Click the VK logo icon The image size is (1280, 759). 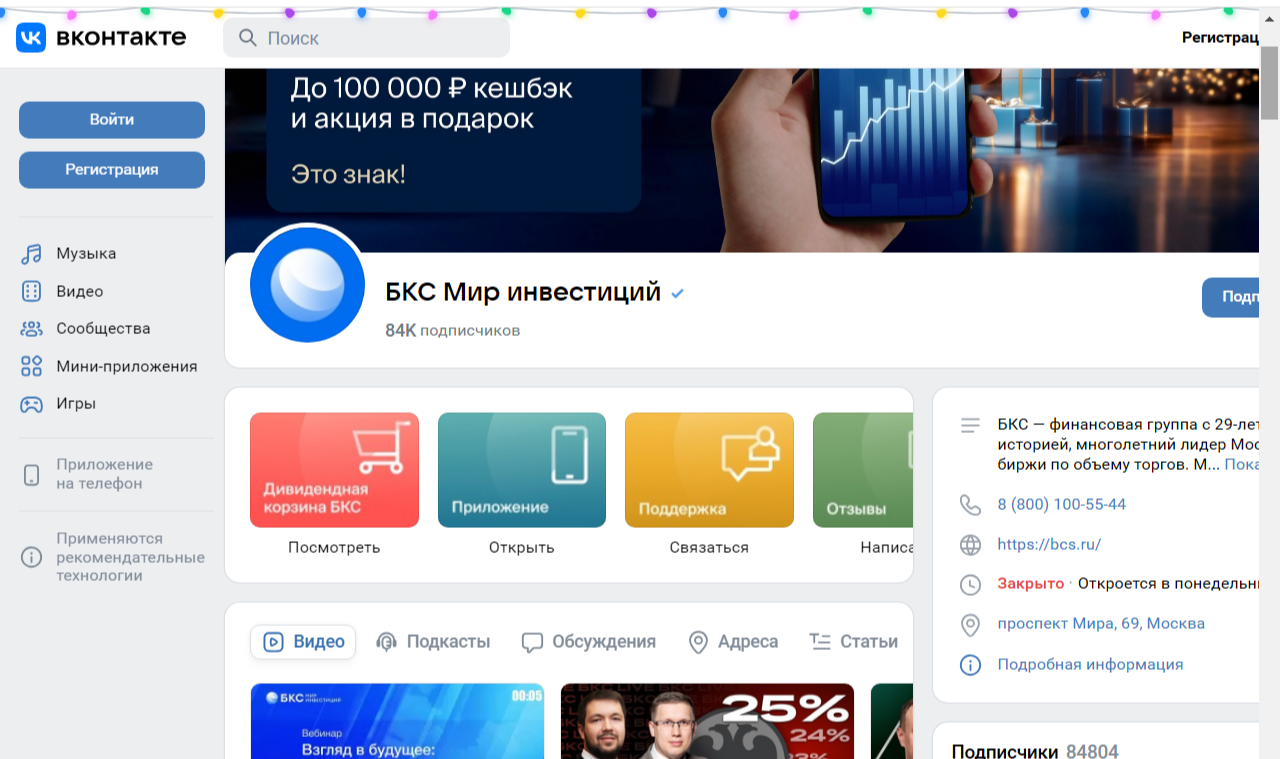click(31, 38)
